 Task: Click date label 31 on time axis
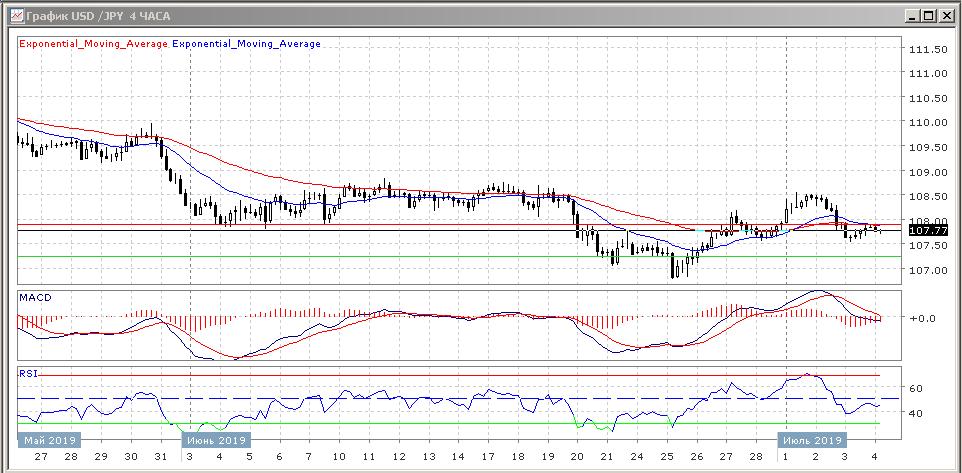click(160, 457)
